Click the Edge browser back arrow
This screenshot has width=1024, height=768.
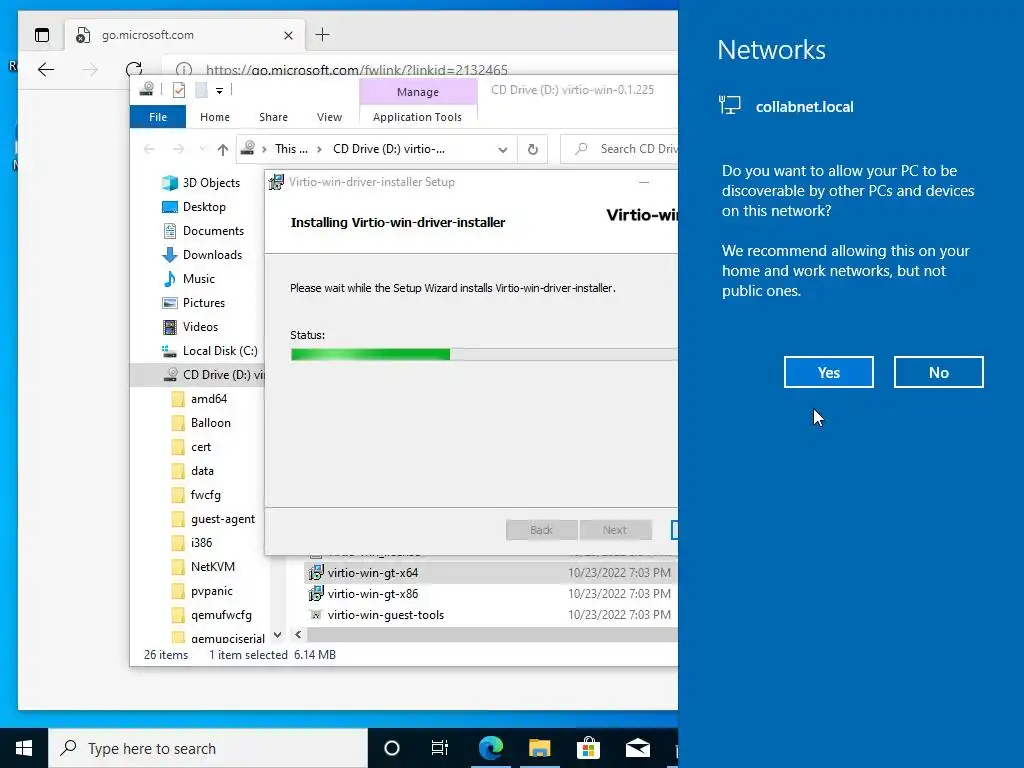click(x=46, y=69)
